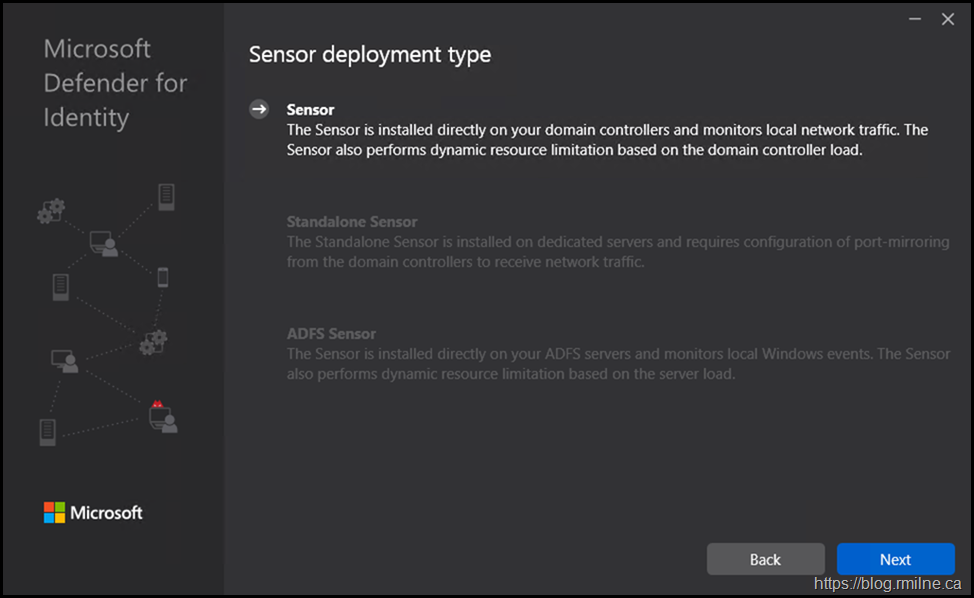
Task: Click the server icon at diagram top-right
Action: [166, 196]
